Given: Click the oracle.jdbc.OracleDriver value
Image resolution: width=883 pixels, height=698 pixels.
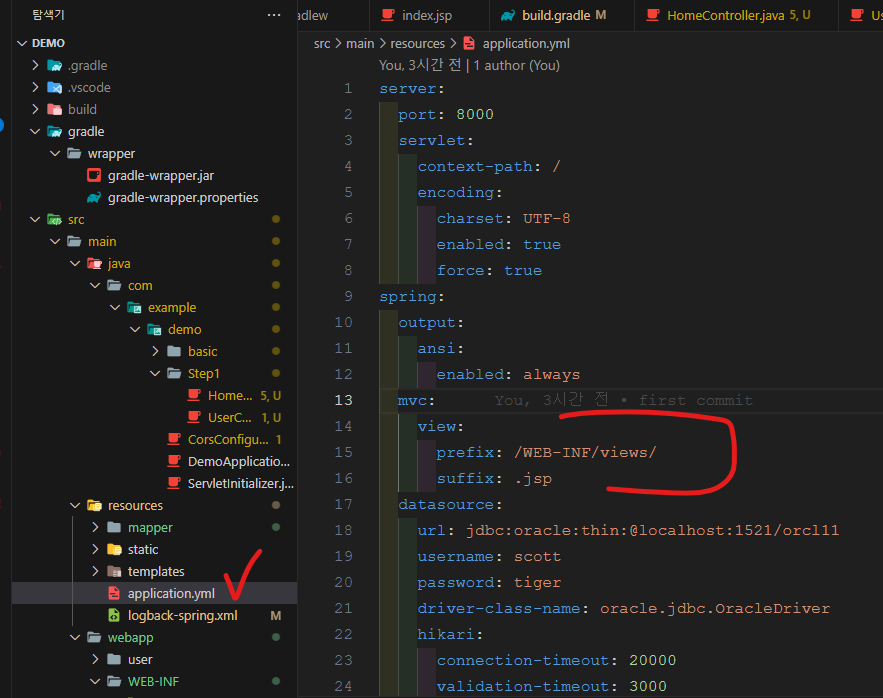Looking at the screenshot, I should coord(715,608).
